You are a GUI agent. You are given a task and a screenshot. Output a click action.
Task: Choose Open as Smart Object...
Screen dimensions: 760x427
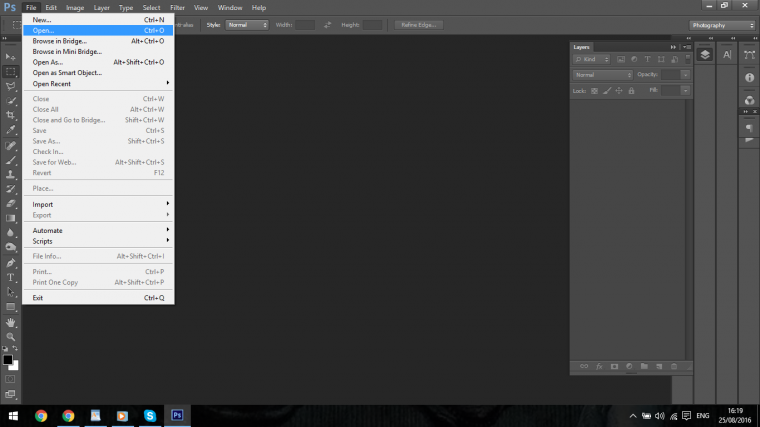[98, 73]
